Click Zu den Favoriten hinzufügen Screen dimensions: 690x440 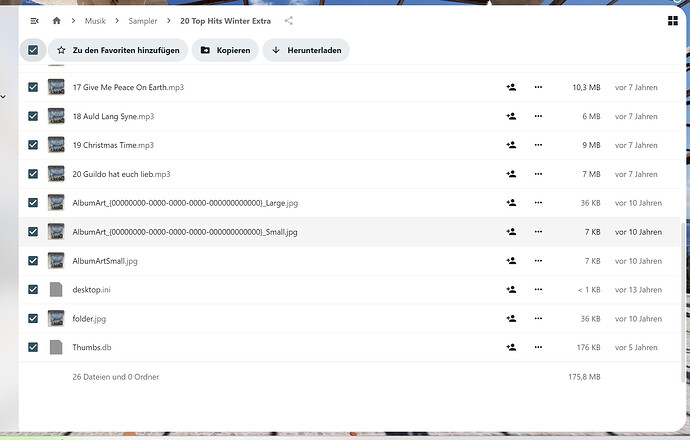point(118,50)
